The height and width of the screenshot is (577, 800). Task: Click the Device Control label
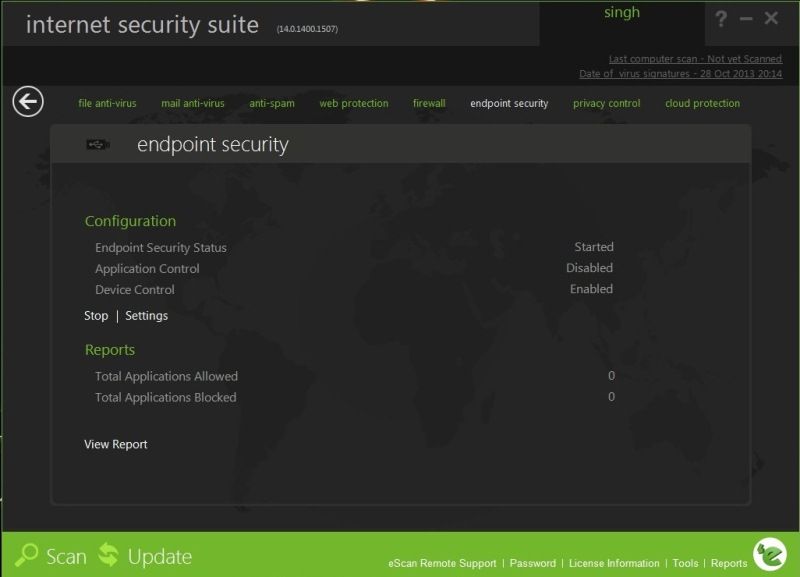coord(135,290)
